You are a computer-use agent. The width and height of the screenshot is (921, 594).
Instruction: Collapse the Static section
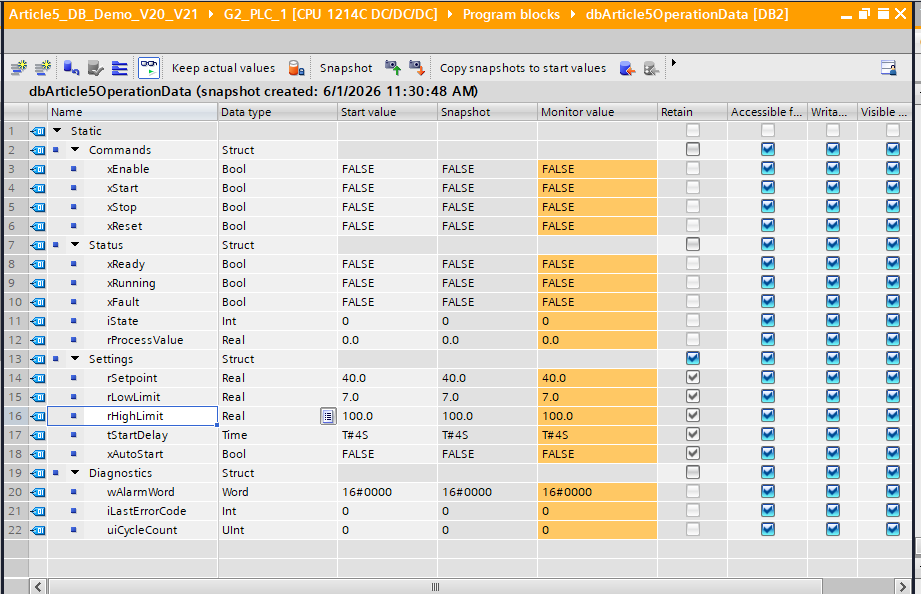[x=57, y=130]
